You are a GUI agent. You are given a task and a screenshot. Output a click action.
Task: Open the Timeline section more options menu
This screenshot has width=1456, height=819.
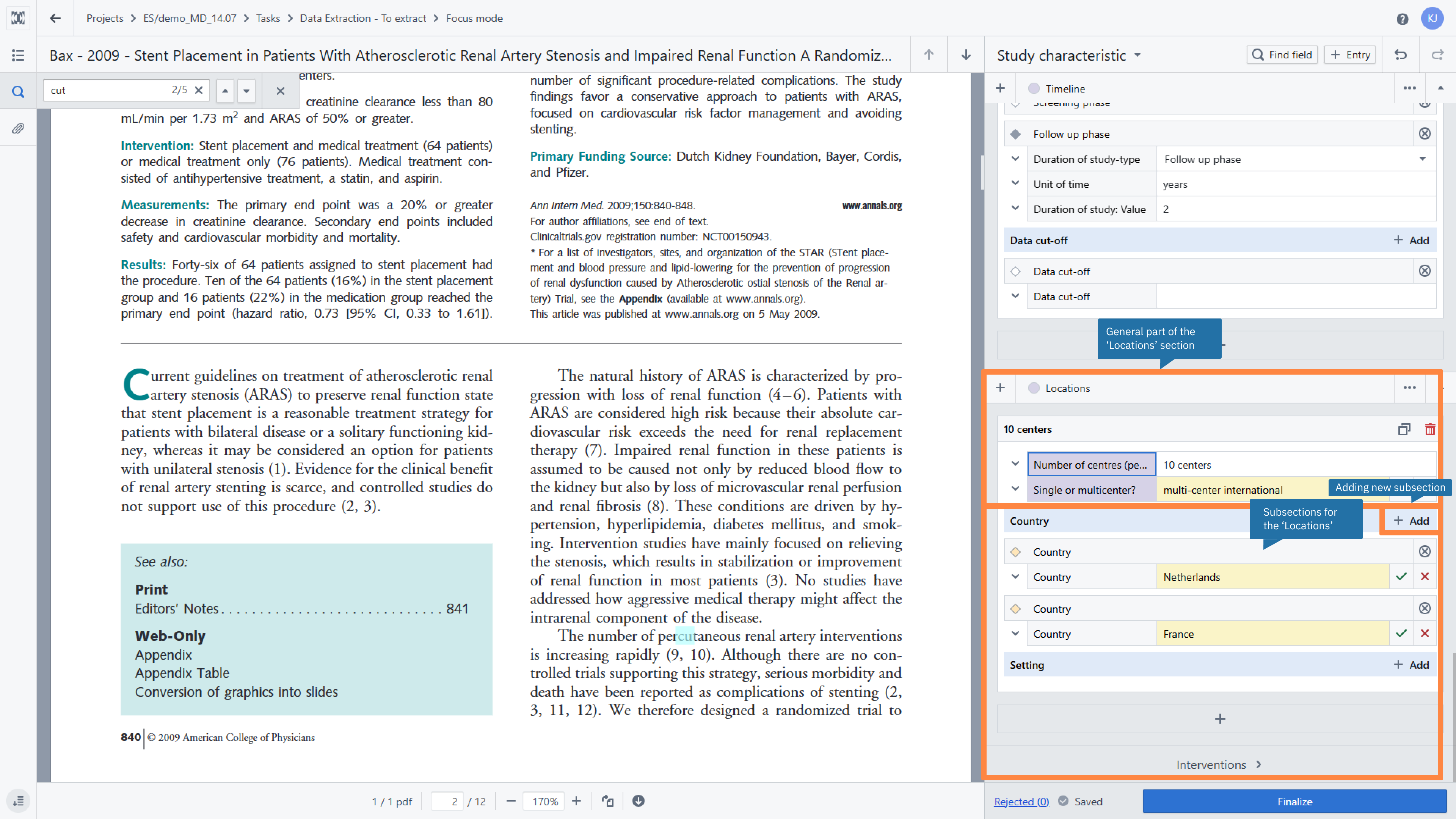1409,88
